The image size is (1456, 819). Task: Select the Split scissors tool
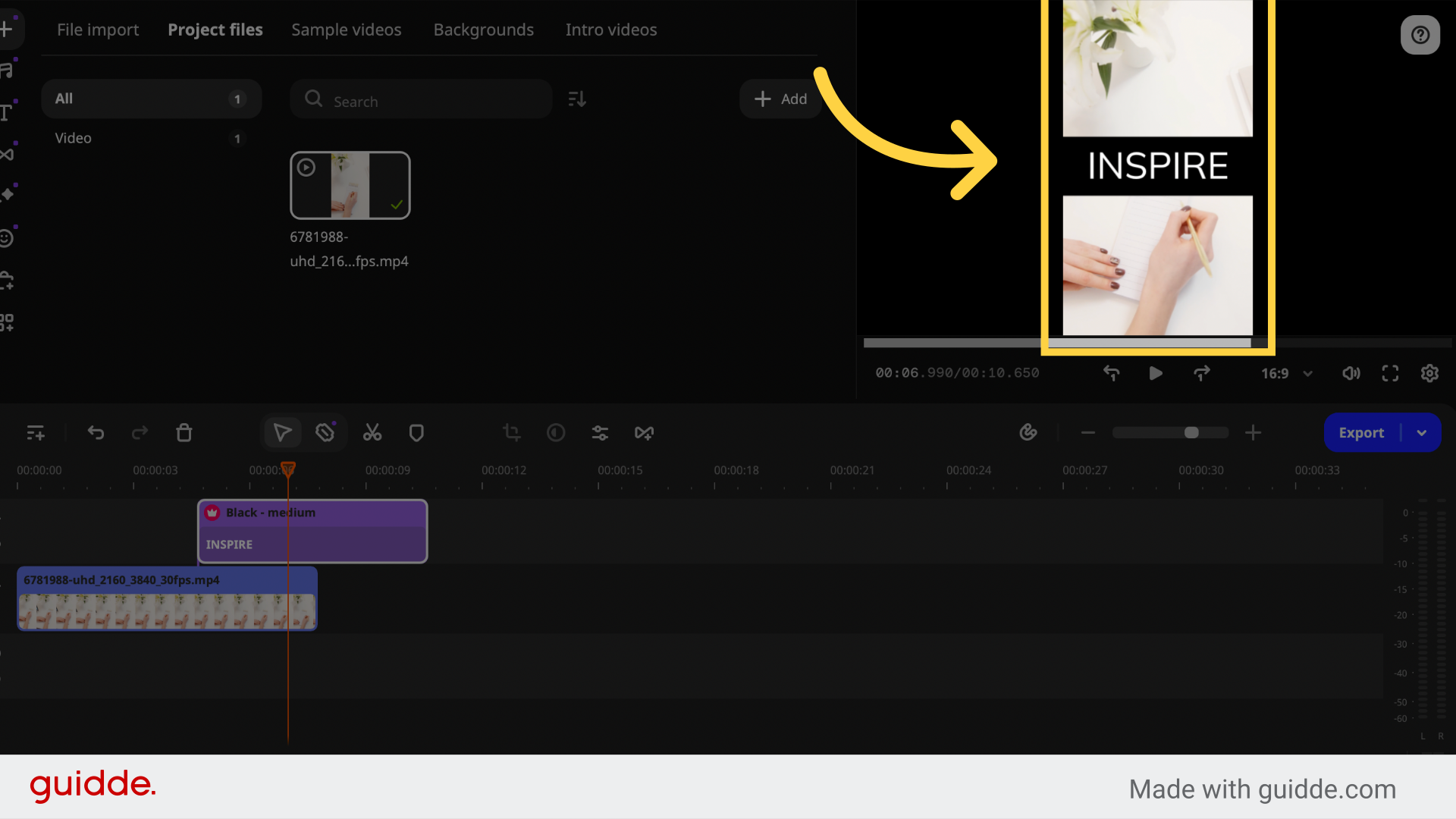click(x=372, y=432)
